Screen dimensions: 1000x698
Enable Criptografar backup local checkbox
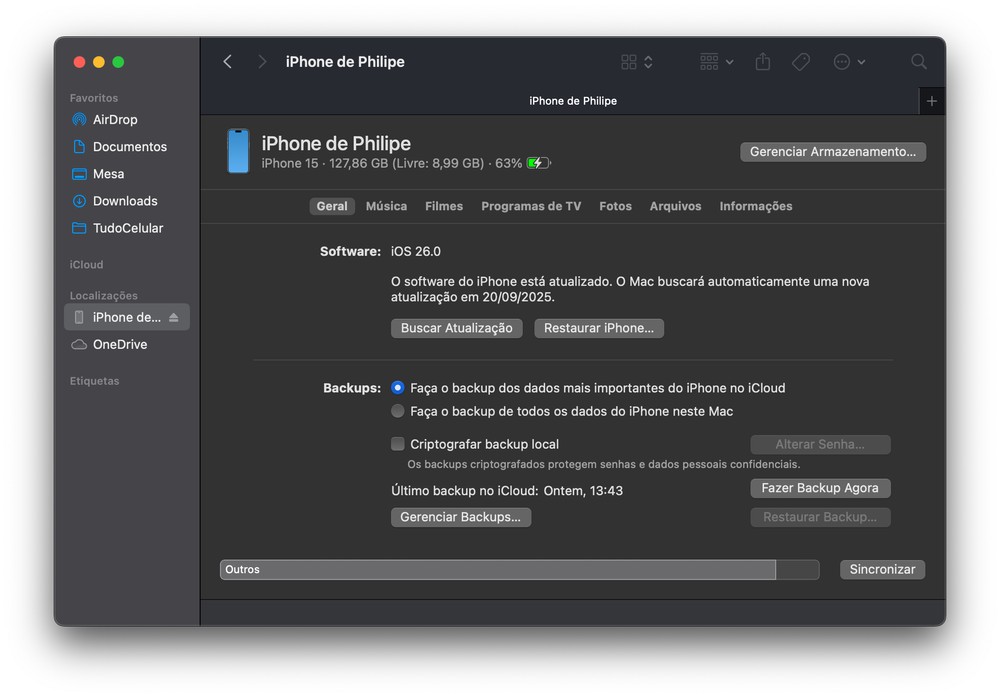(398, 444)
